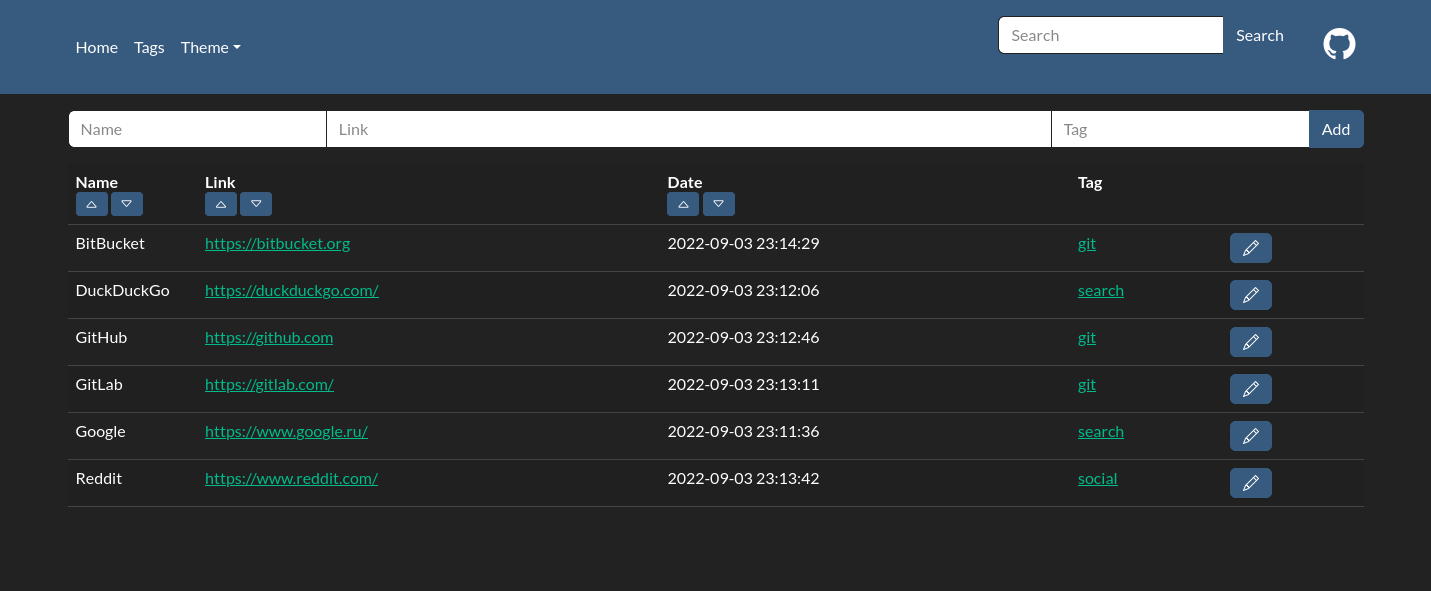Image resolution: width=1431 pixels, height=591 pixels.
Task: Open the https://github.com link
Action: click(x=269, y=337)
